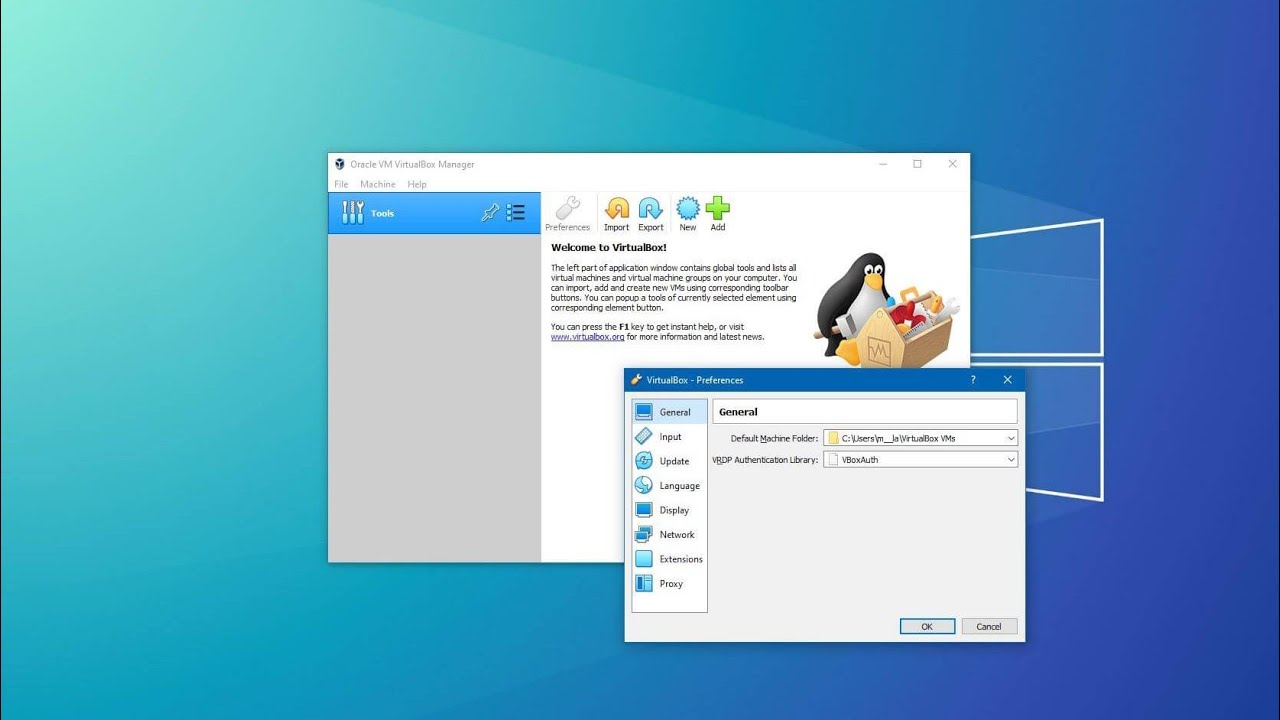The height and width of the screenshot is (720, 1280).
Task: Open the Tools list menu icon
Action: click(x=516, y=212)
